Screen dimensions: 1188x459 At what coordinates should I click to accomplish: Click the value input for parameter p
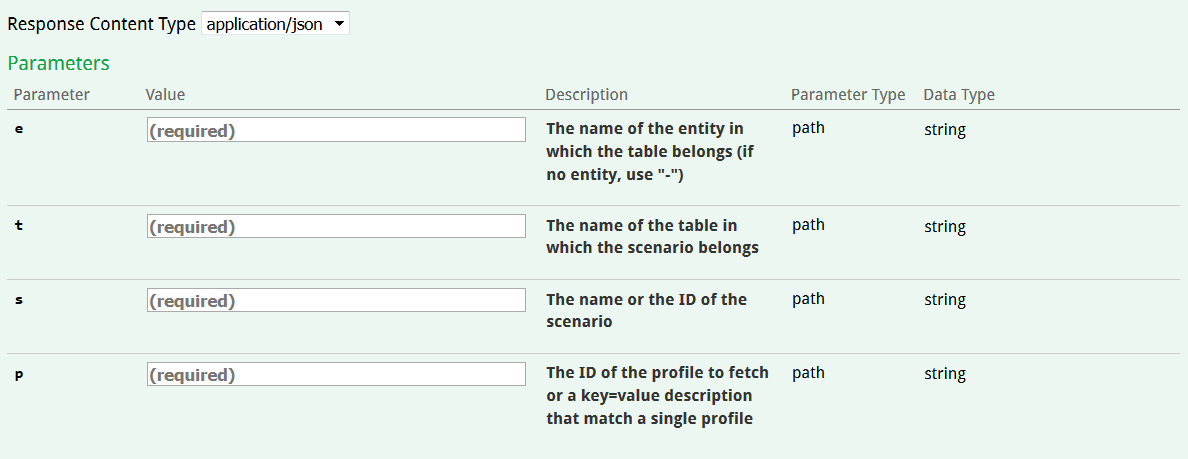pos(336,374)
